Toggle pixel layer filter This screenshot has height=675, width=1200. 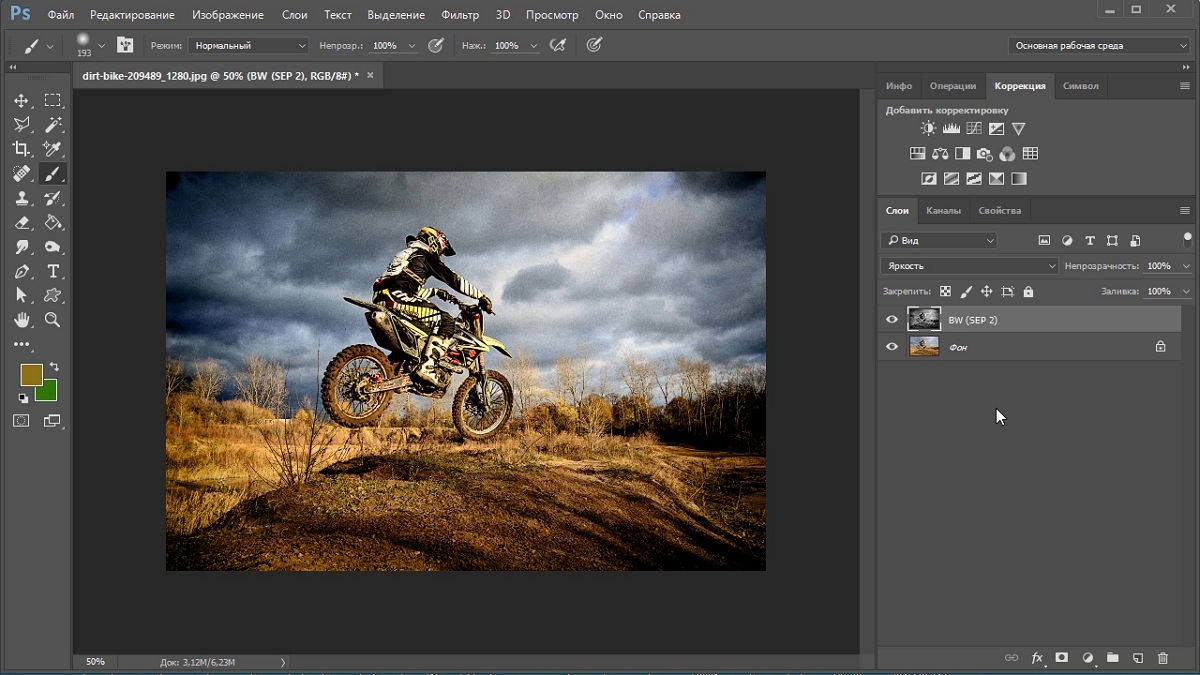[1044, 241]
